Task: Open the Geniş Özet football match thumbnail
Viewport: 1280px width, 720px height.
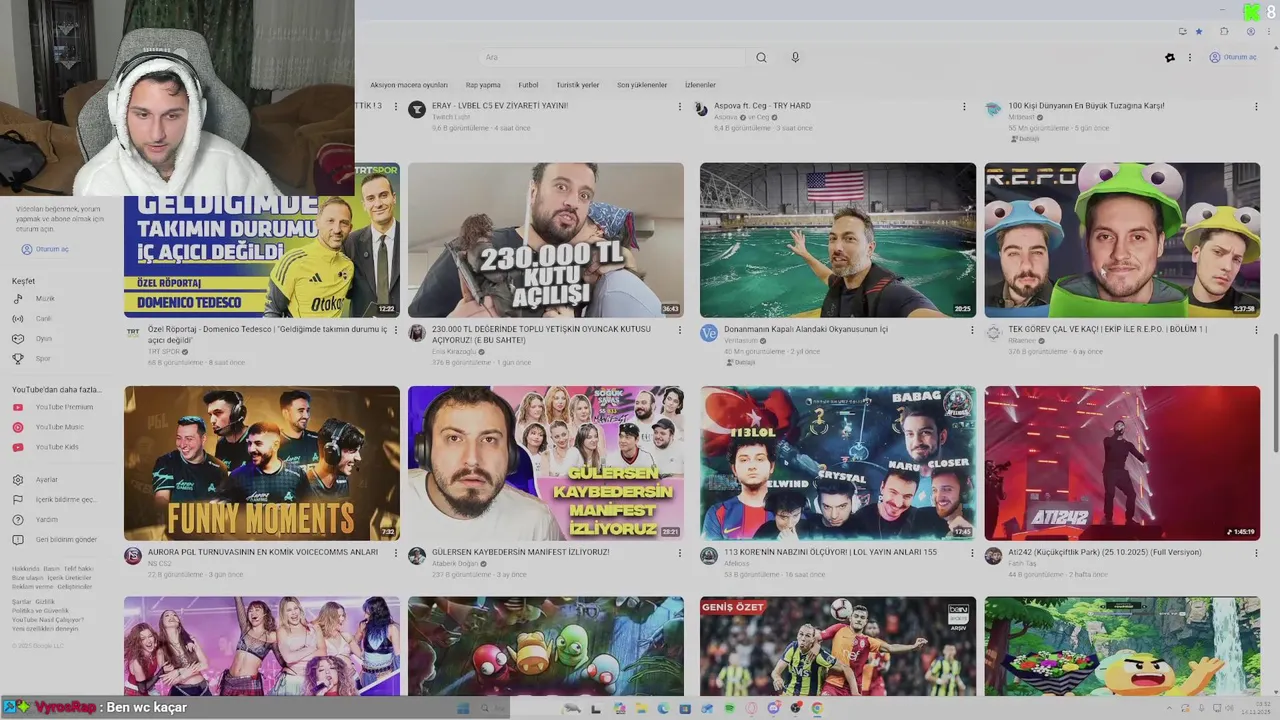Action: pyautogui.click(x=838, y=646)
